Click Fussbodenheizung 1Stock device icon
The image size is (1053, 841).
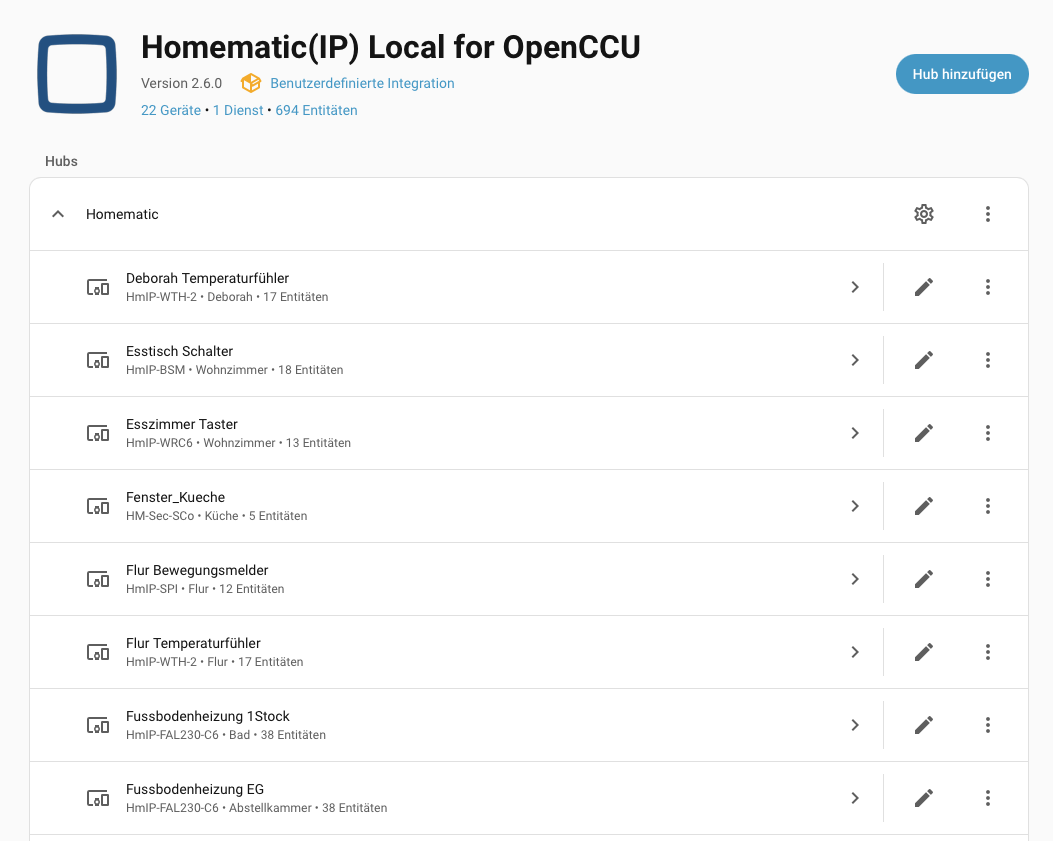98,725
